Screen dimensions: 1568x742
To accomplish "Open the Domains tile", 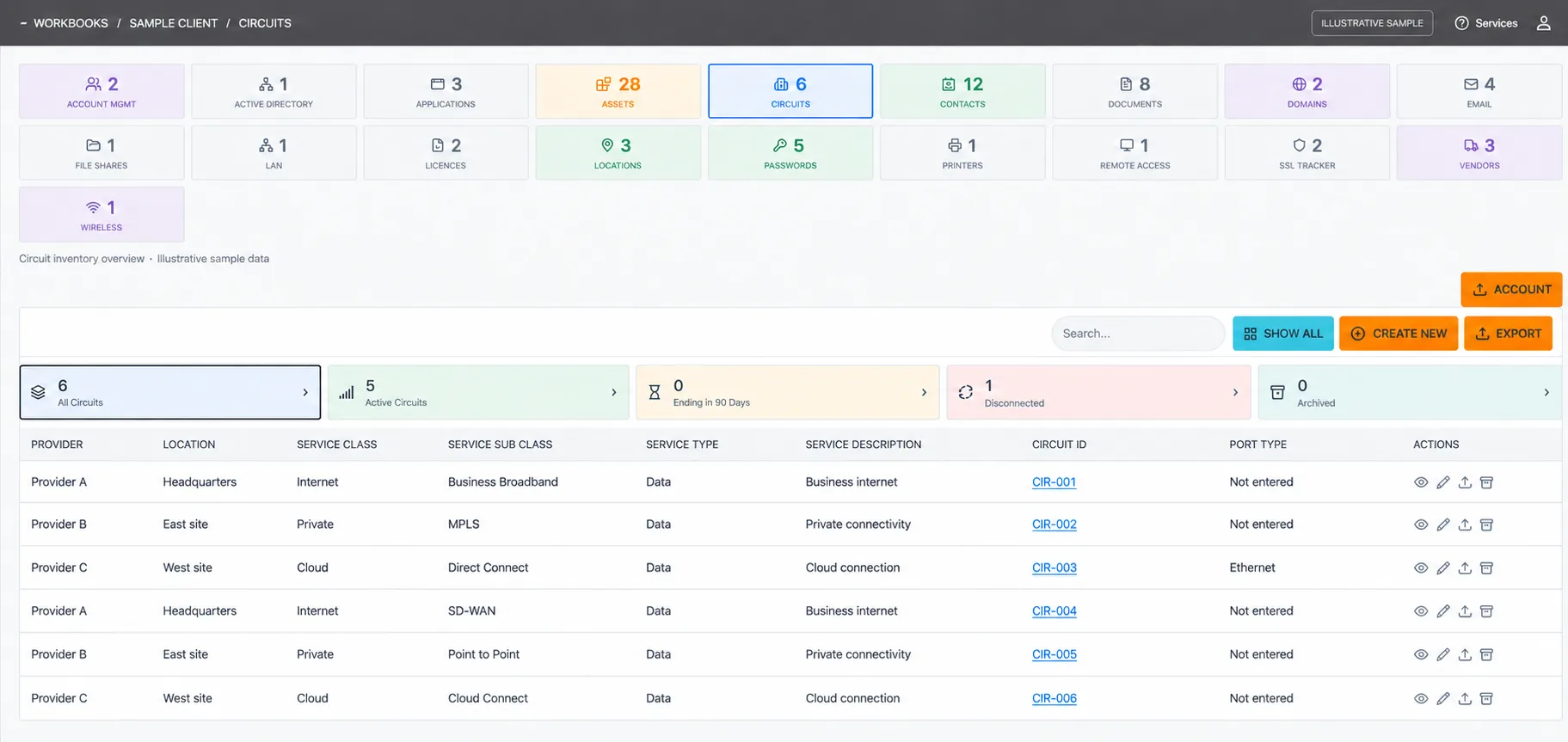I will point(1307,91).
